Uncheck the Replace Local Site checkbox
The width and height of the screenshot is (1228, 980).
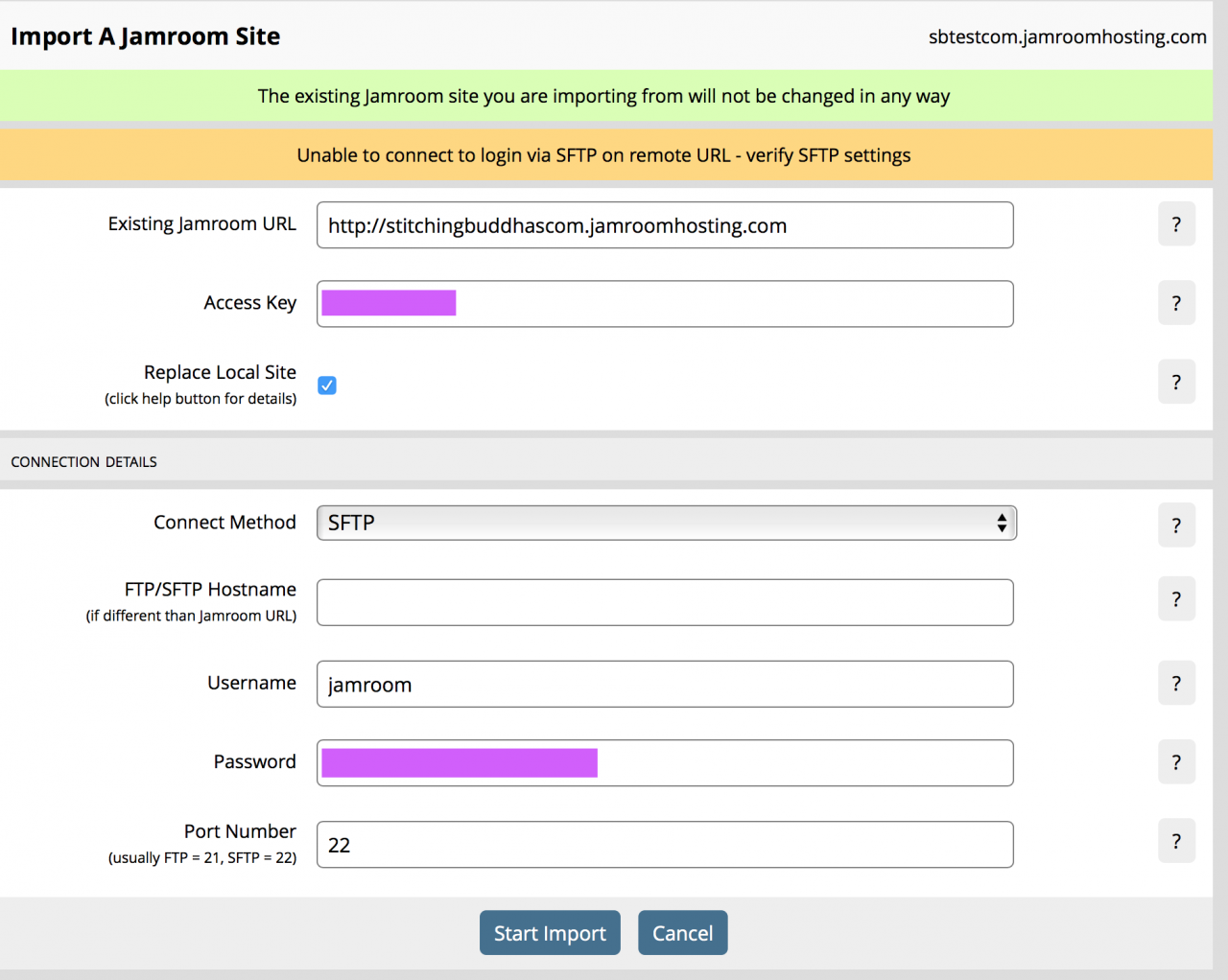click(x=327, y=385)
